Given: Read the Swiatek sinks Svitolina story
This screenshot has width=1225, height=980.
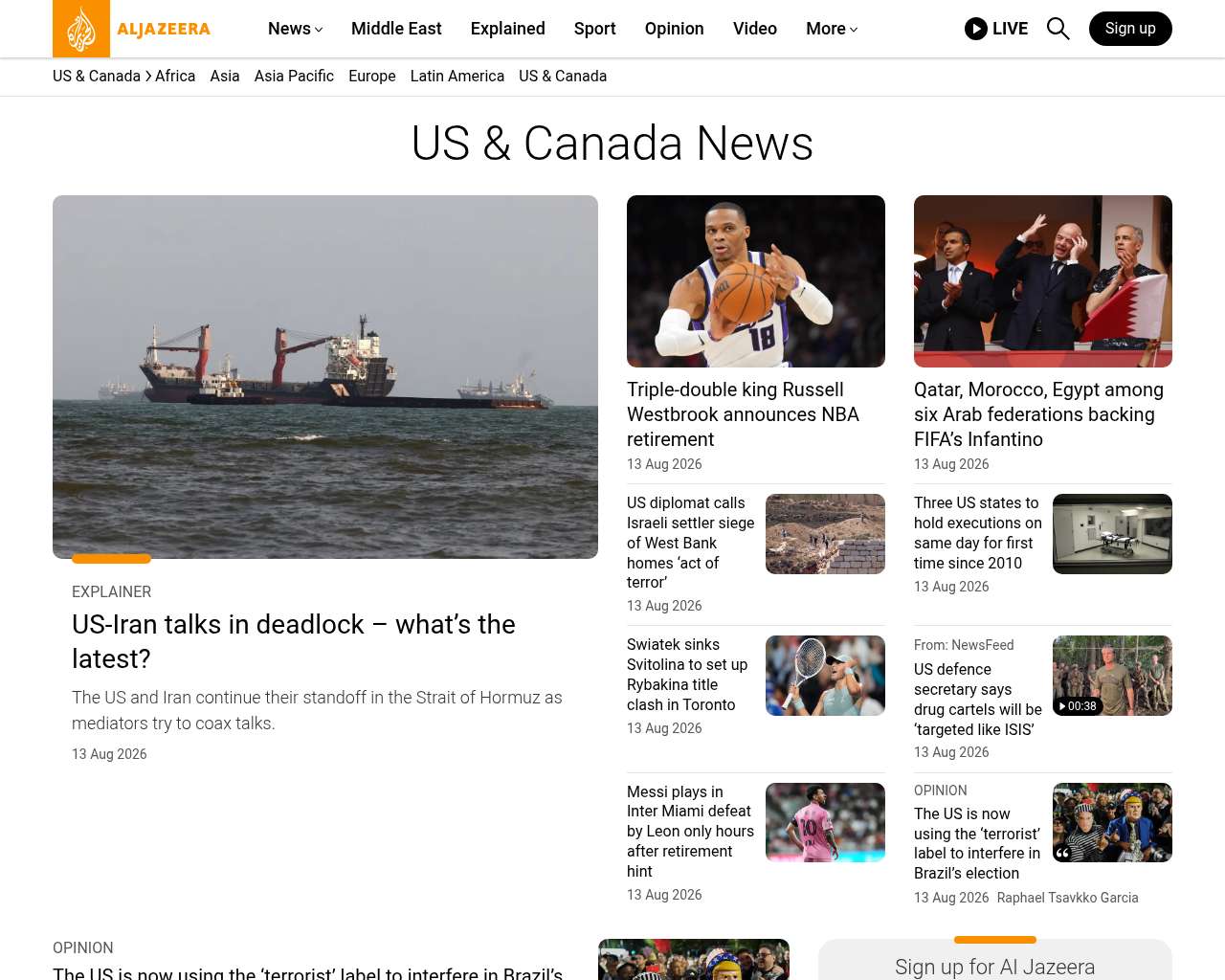Looking at the screenshot, I should [687, 675].
